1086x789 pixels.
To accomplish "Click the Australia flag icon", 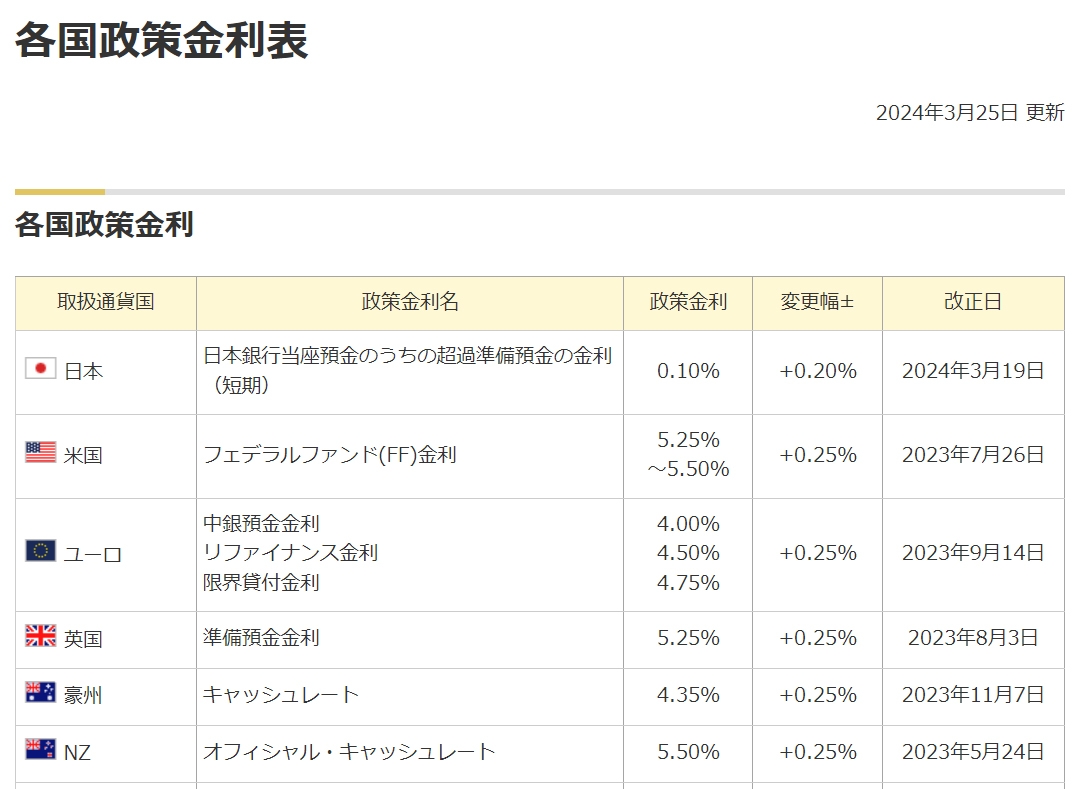I will coord(40,692).
